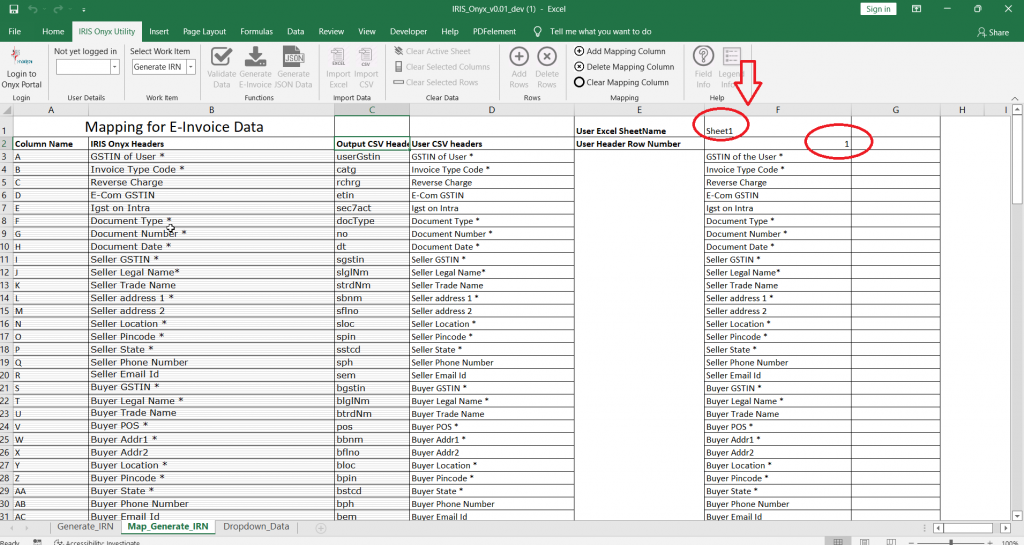This screenshot has width=1024, height=545.
Task: Select the 'Seller Trade Name' cell in column B
Action: (x=211, y=285)
